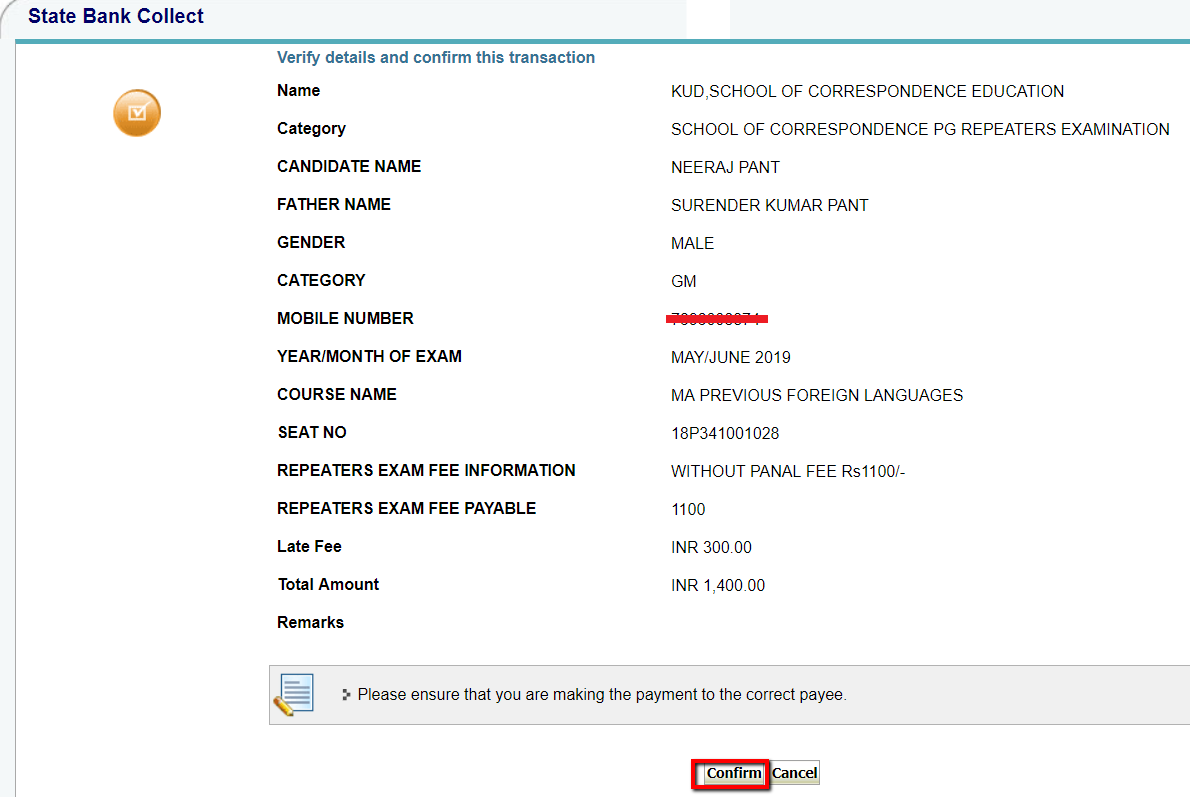Click the payee warning message text
The image size is (1190, 797).
click(x=602, y=694)
